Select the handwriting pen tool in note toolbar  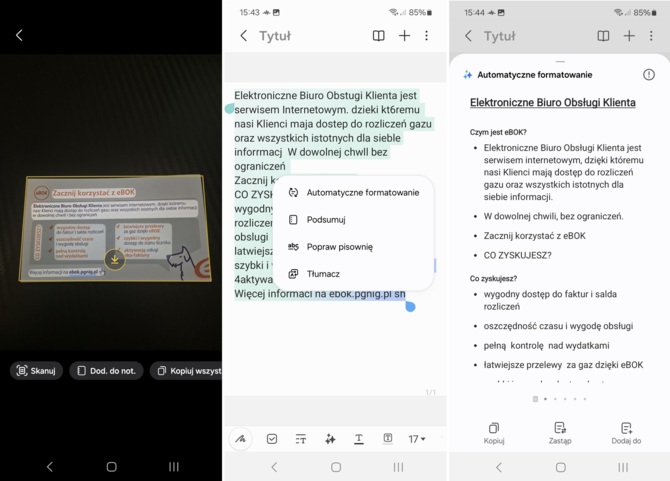tap(241, 439)
